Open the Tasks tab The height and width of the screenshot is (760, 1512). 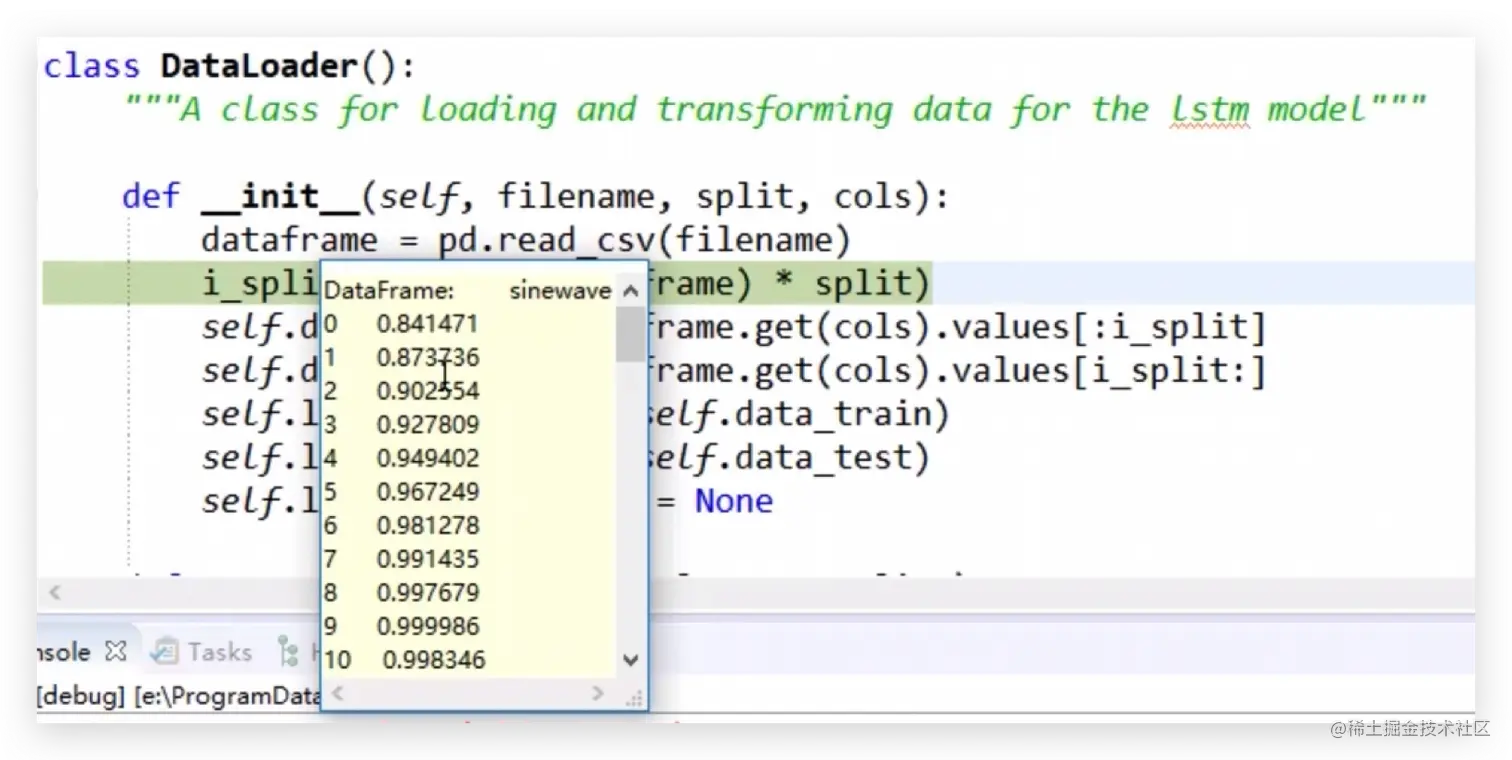(x=219, y=652)
